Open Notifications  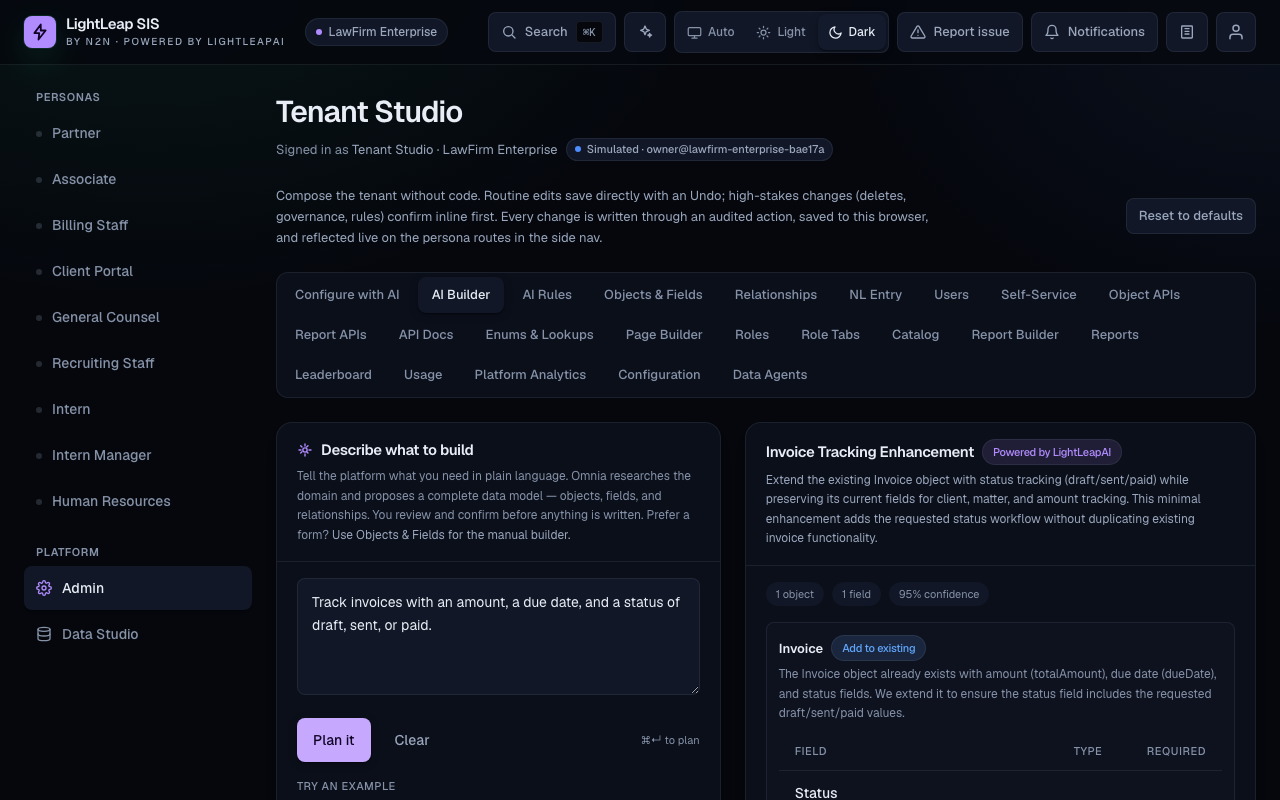[1094, 32]
